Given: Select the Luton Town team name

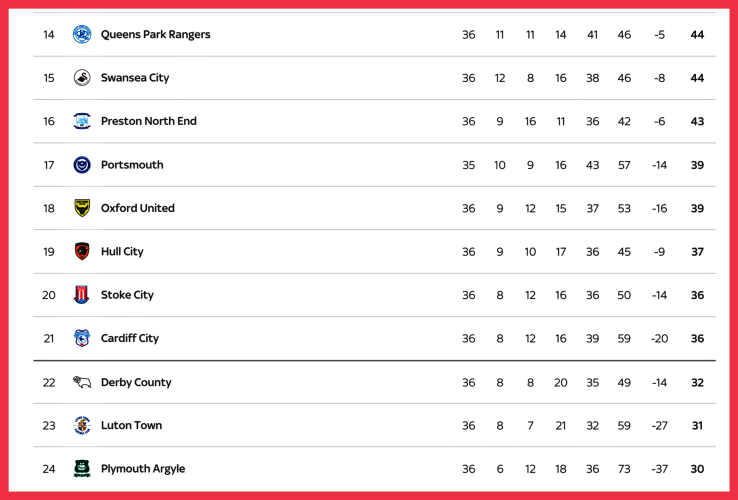Looking at the screenshot, I should 131,425.
